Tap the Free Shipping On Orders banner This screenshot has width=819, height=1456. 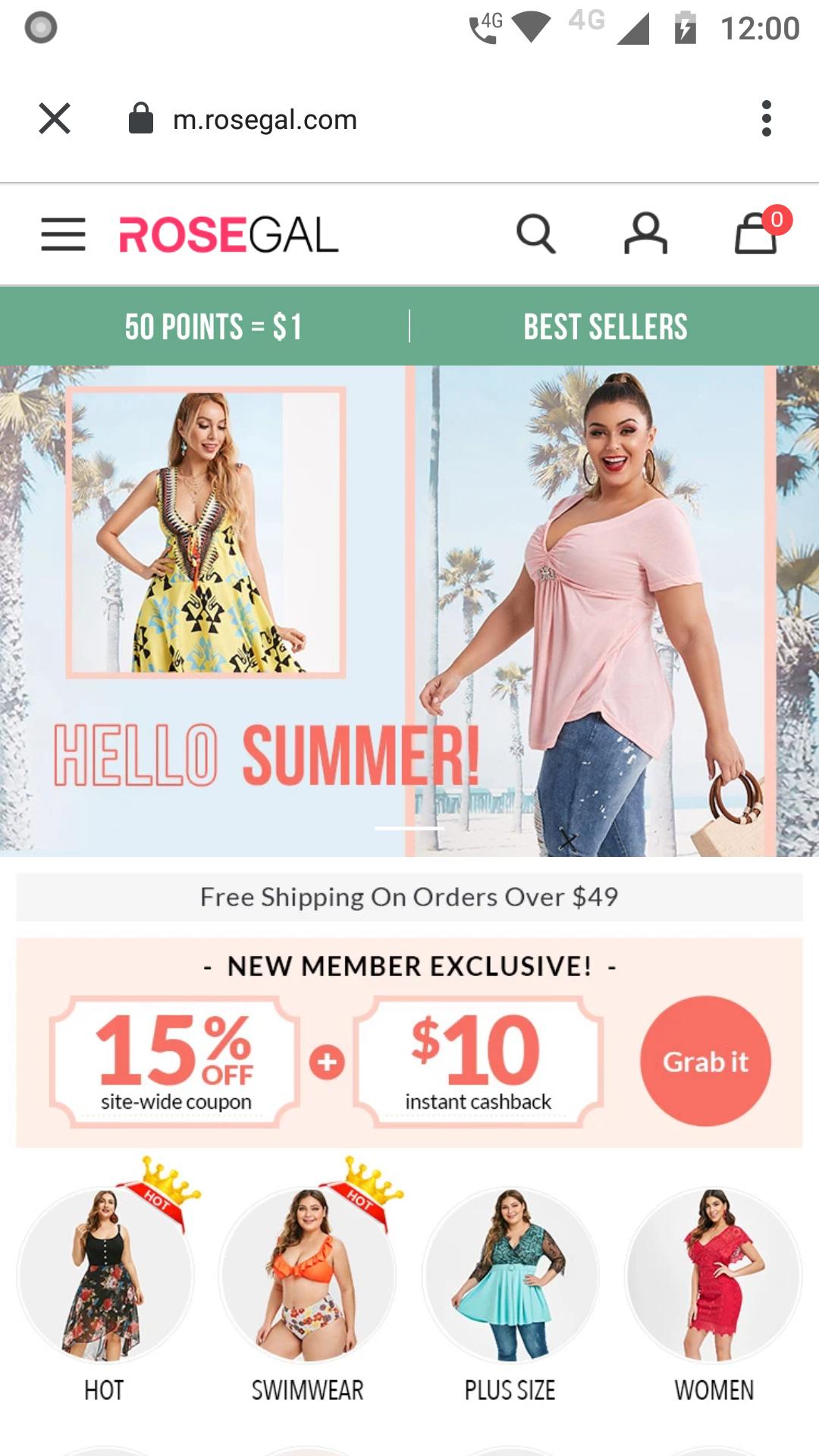(409, 897)
